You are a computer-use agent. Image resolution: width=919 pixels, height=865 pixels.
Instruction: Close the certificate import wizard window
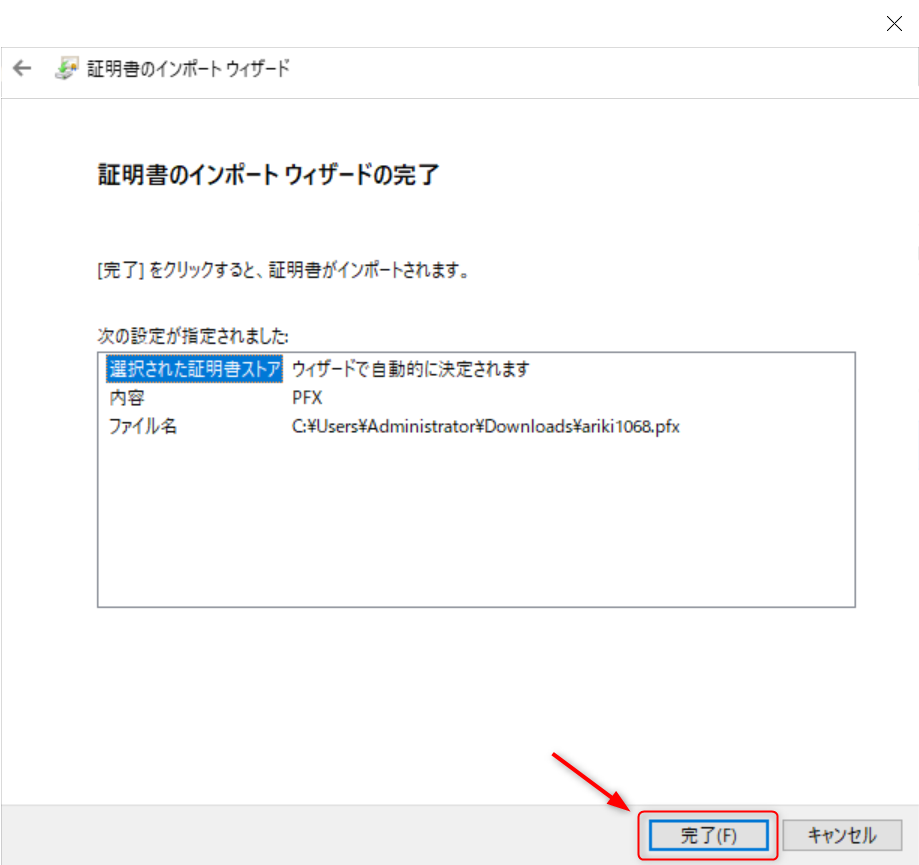click(x=894, y=24)
